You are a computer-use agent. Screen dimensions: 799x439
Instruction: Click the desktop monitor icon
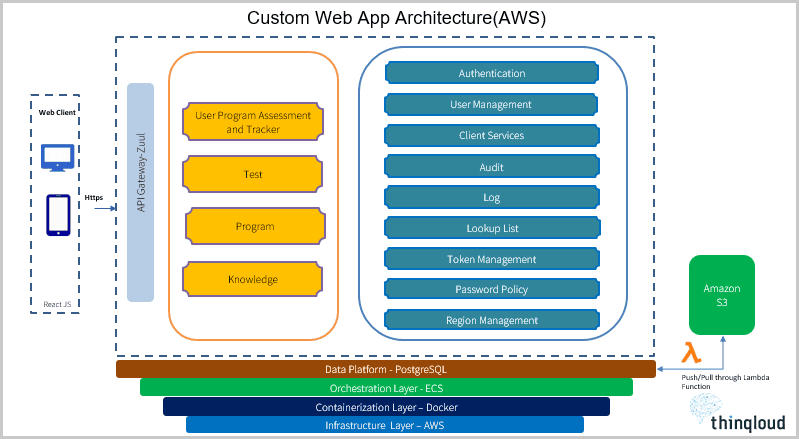(58, 157)
